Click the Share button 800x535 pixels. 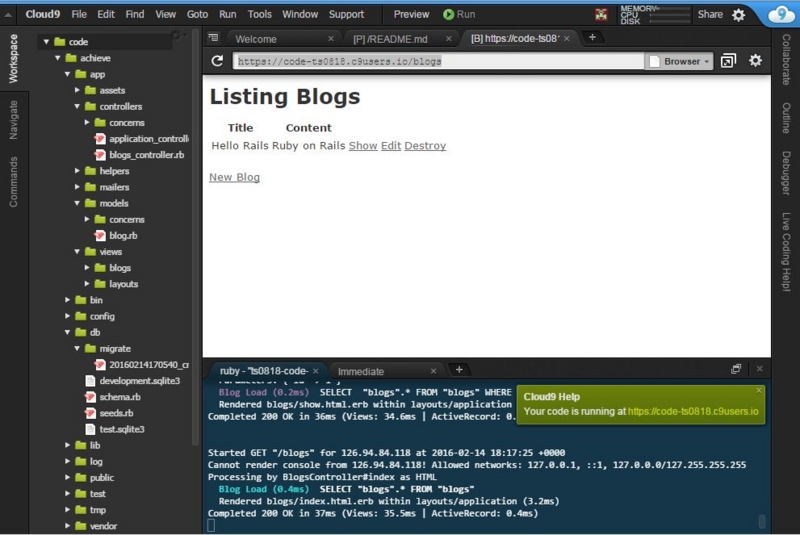710,14
